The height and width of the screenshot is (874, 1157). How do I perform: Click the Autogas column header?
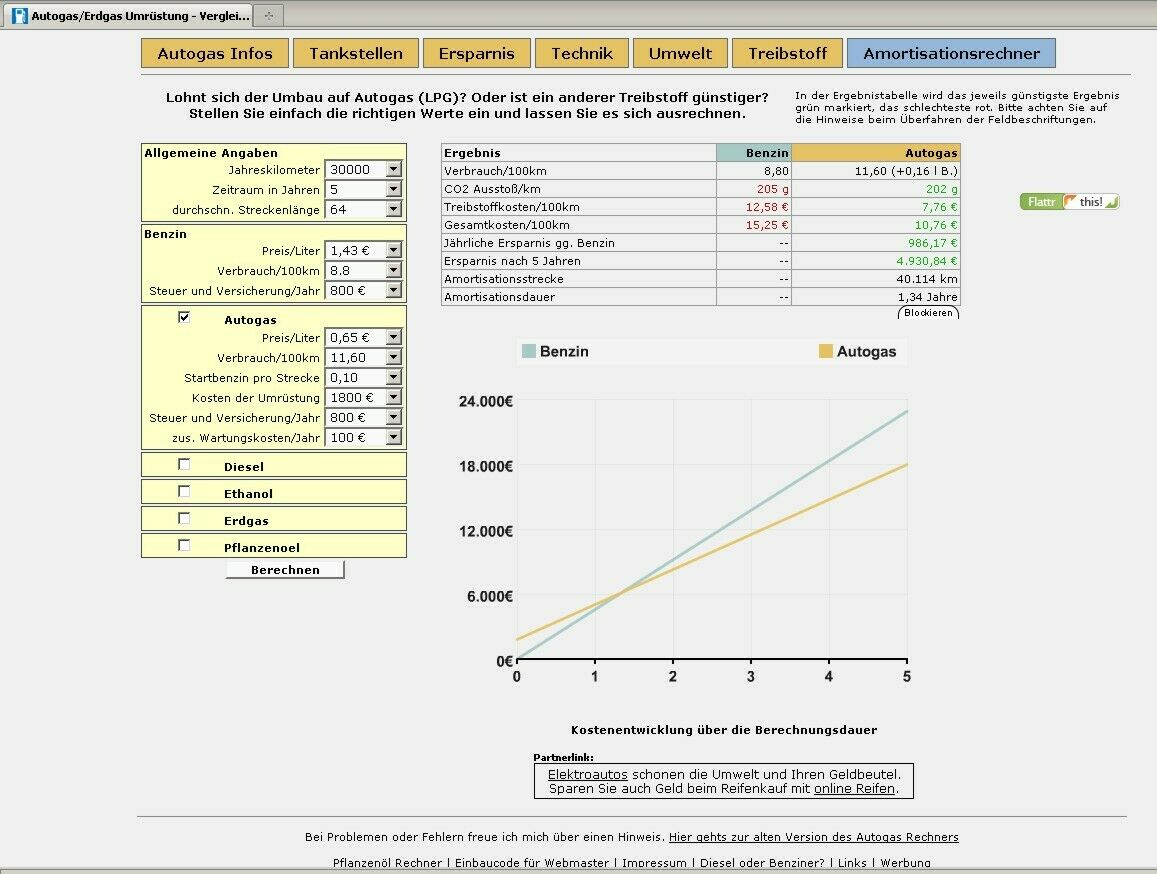point(876,153)
